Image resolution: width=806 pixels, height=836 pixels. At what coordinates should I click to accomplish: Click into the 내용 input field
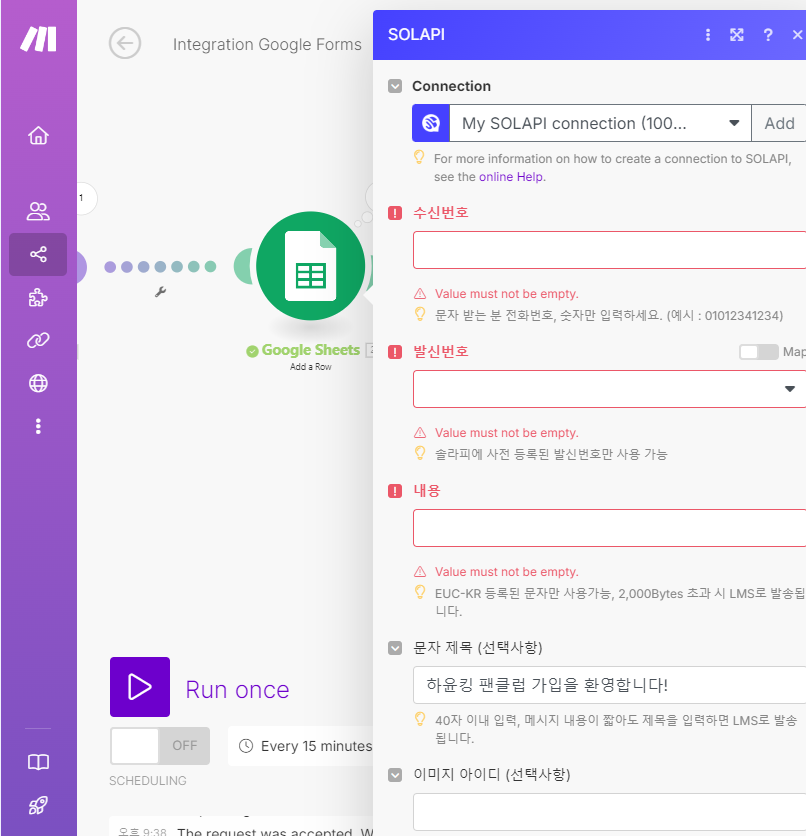pos(609,528)
